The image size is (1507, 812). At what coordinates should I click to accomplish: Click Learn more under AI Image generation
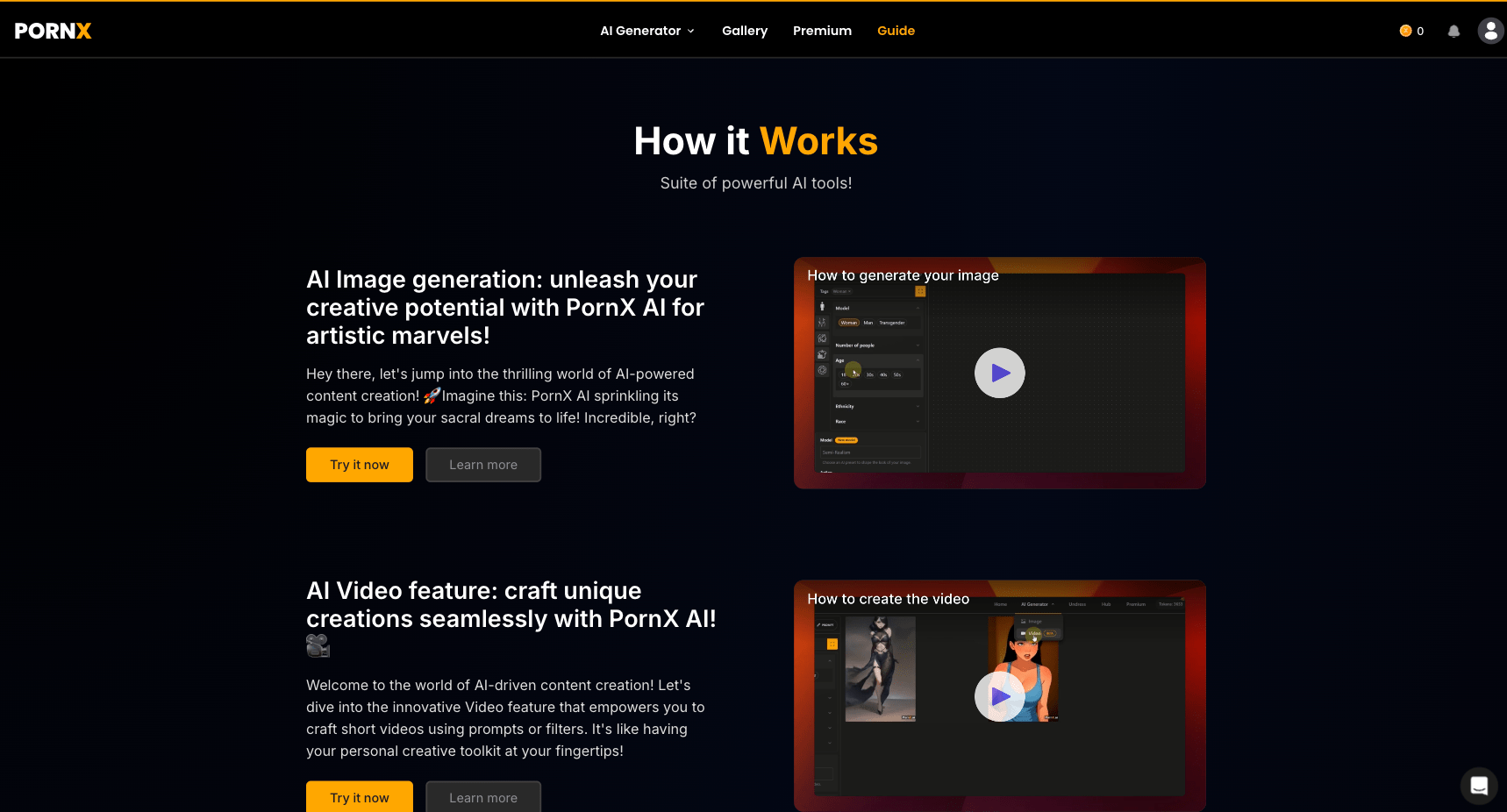pyautogui.click(x=483, y=465)
